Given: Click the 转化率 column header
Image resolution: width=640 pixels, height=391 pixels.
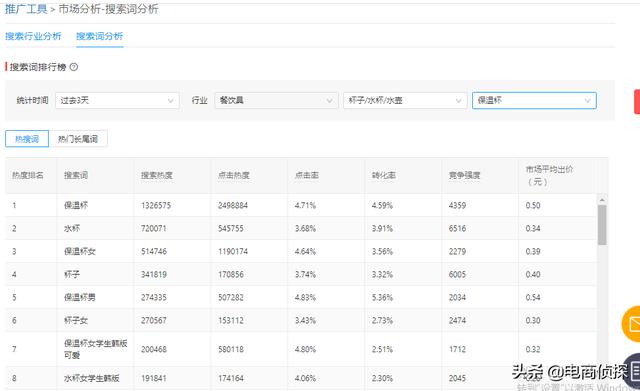Looking at the screenshot, I should [x=384, y=176].
